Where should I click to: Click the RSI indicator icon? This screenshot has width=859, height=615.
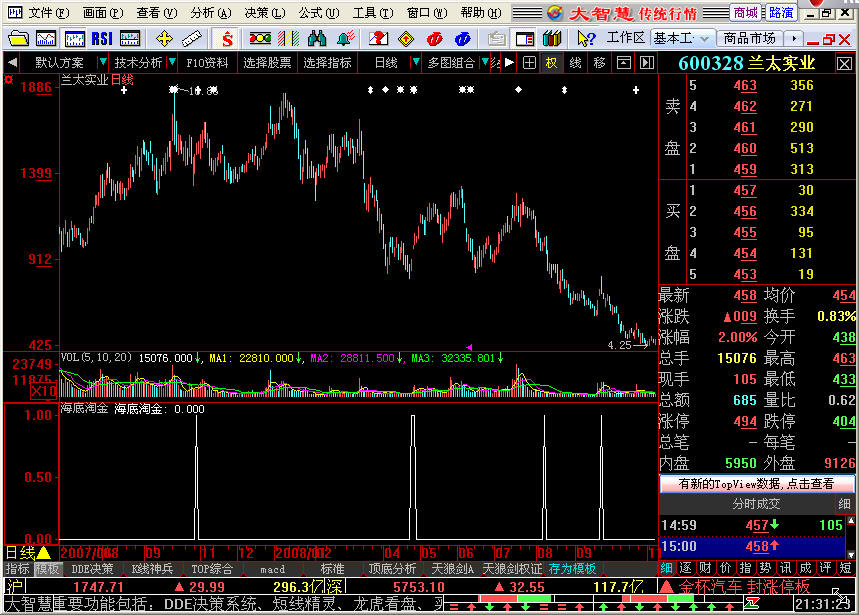102,39
